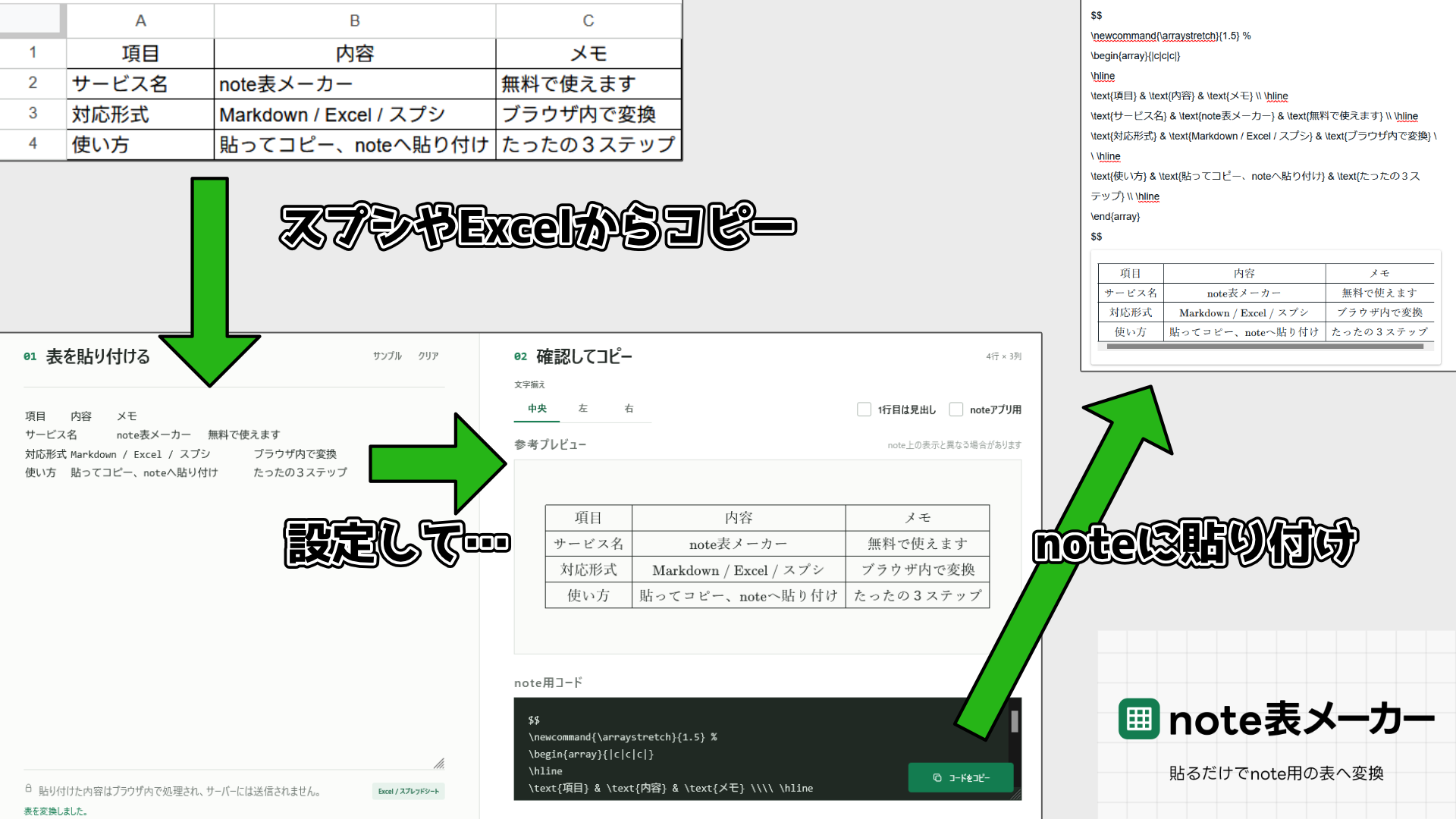Click the クリア button
The height and width of the screenshot is (819, 1456).
[428, 356]
